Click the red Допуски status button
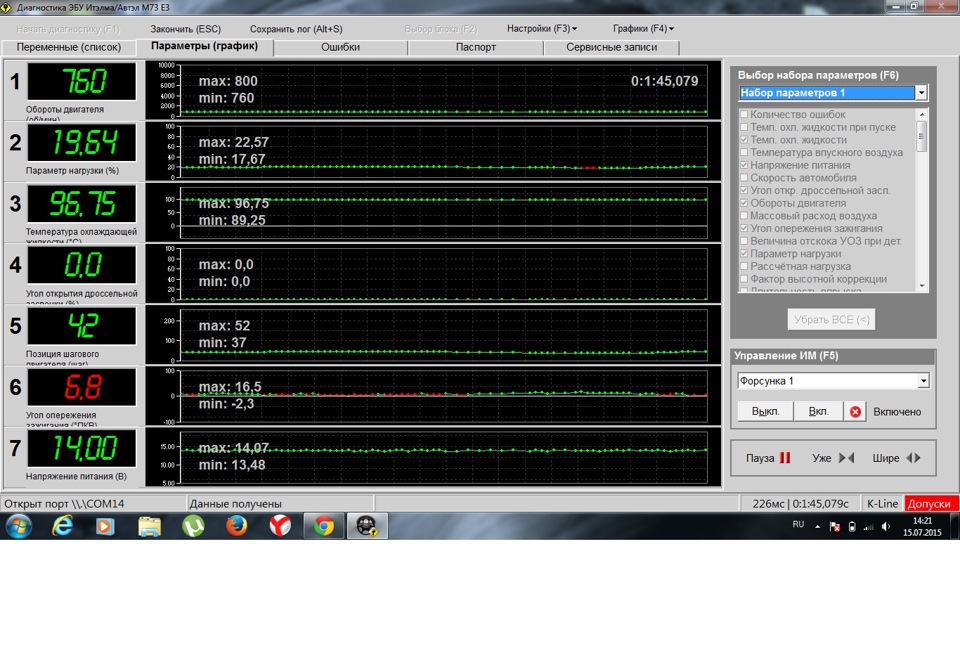960x653 pixels. click(929, 504)
